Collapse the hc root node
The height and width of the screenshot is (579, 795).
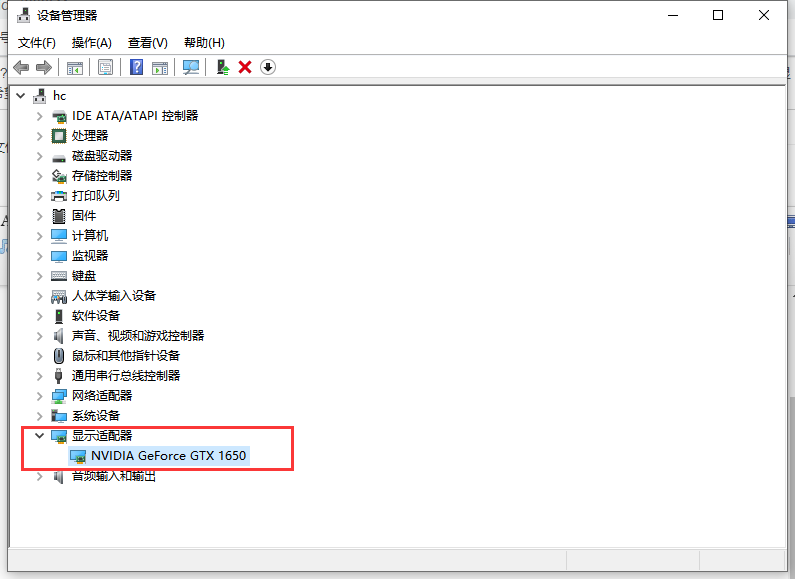click(x=21, y=96)
